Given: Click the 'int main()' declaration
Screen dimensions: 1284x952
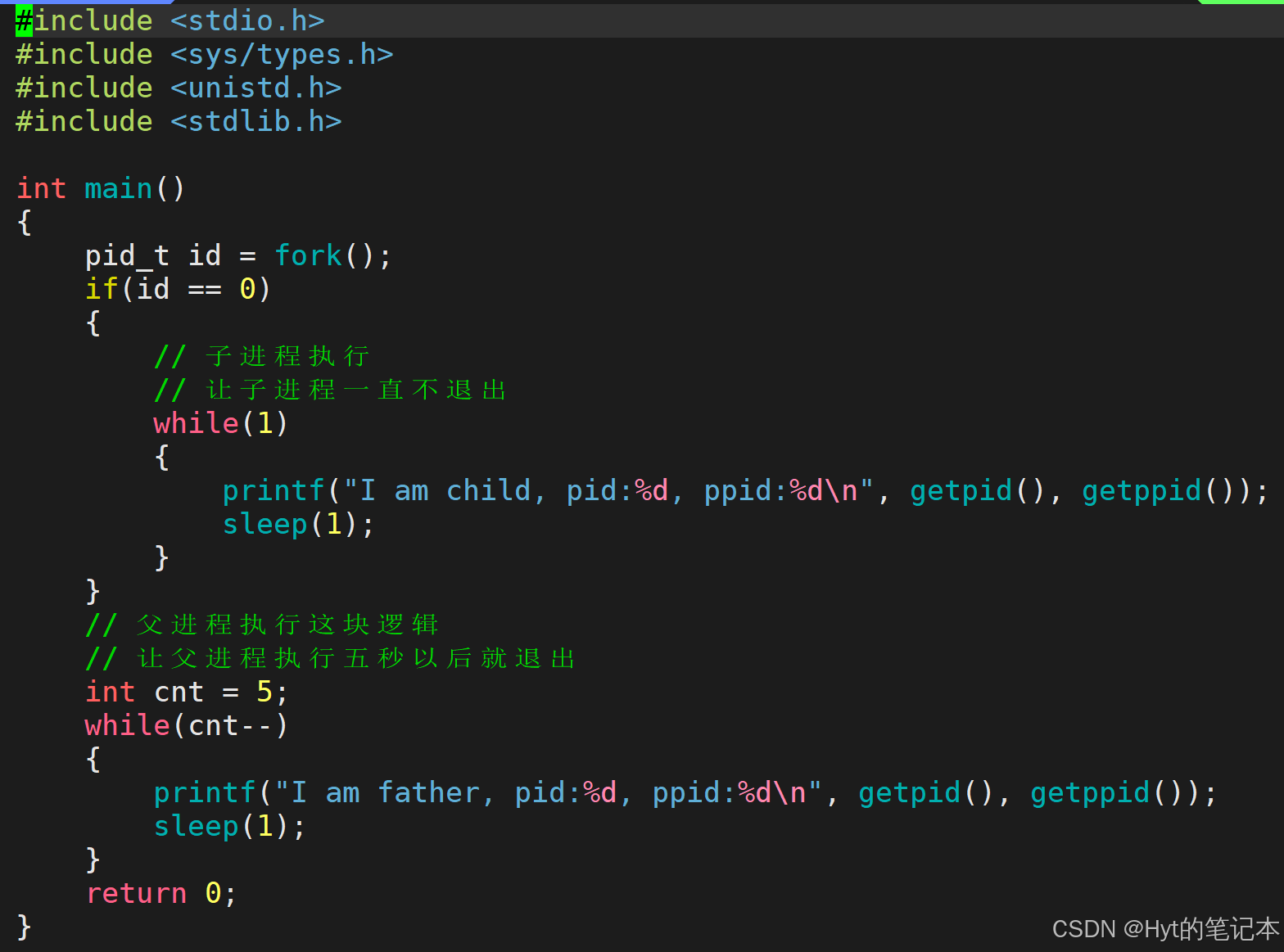Looking at the screenshot, I should click(101, 188).
